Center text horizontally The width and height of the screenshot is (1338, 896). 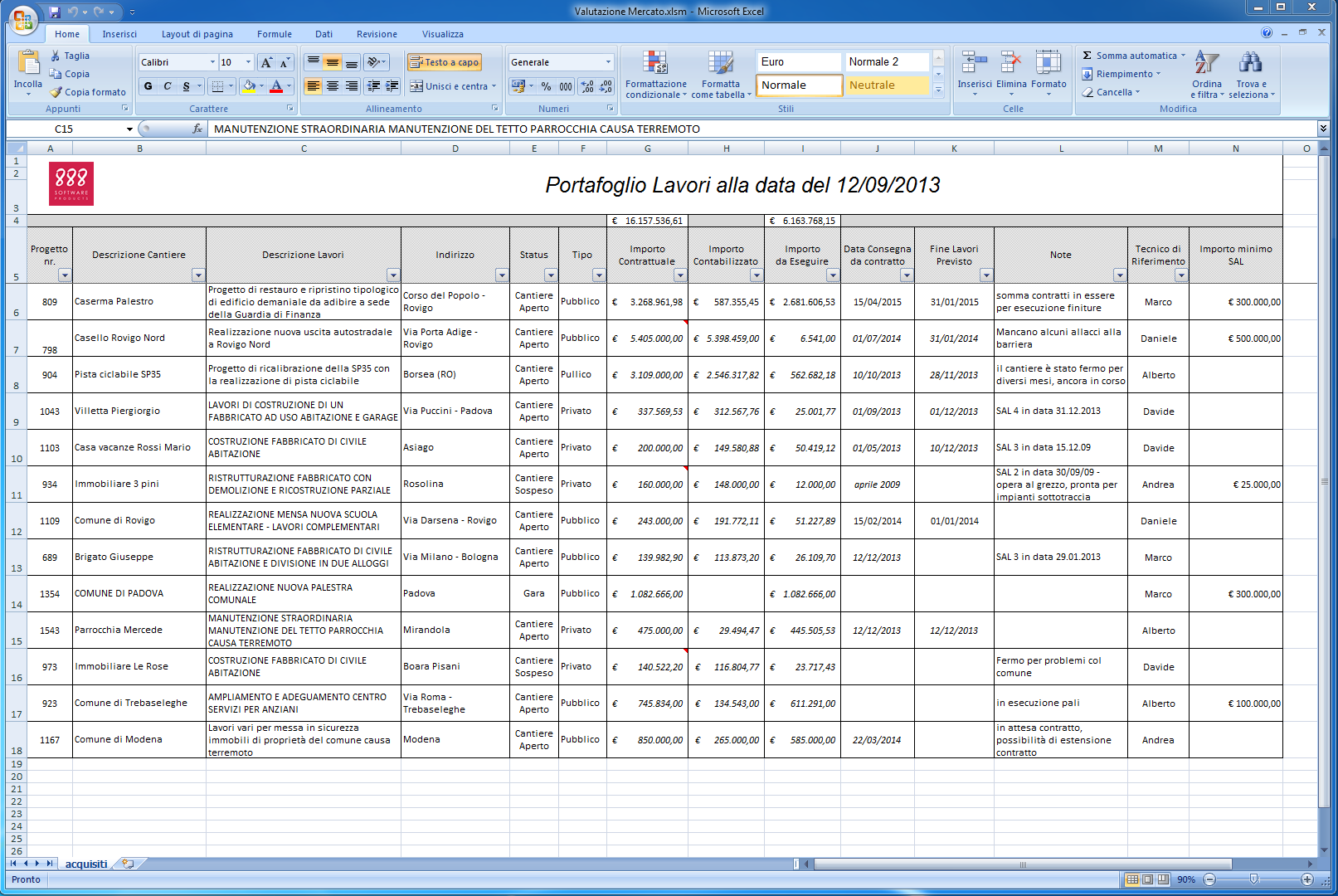[333, 86]
